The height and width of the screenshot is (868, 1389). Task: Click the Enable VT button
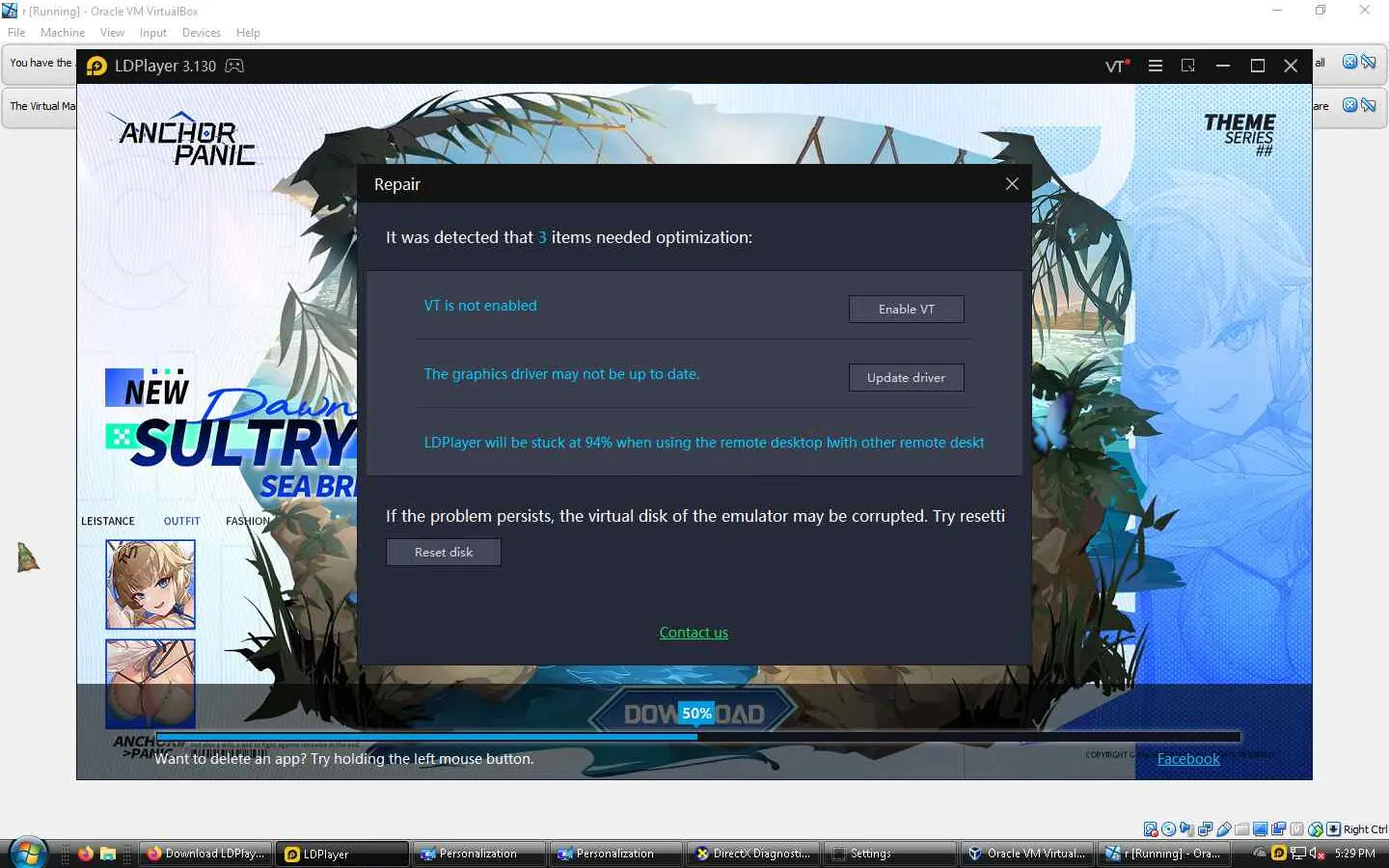[907, 309]
